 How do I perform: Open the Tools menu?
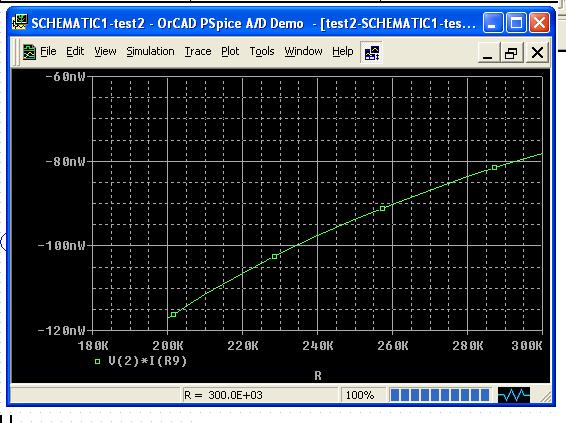262,52
